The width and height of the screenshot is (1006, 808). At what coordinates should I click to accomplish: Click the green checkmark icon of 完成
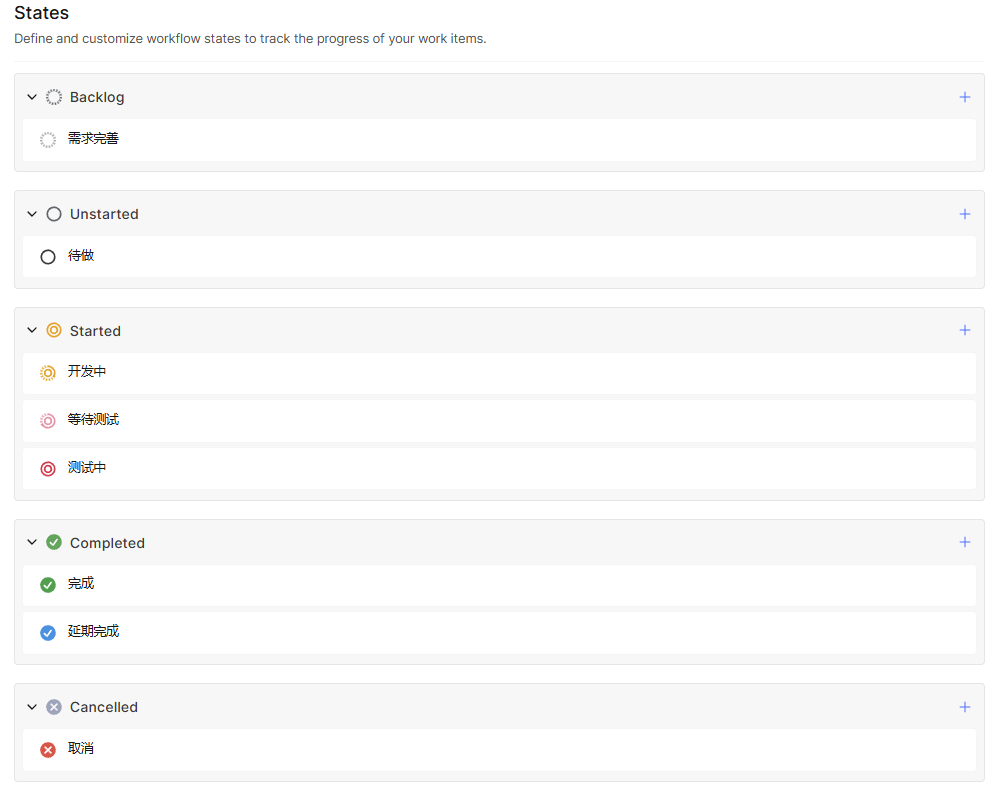click(48, 585)
